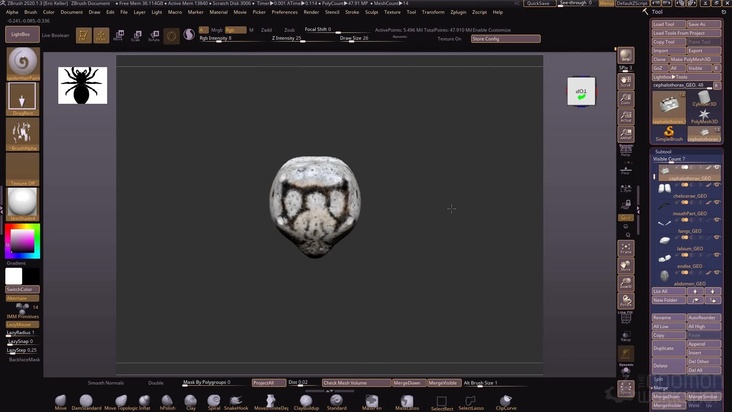Click the Actual size icon
Viewport: 732px width, 412px height.
coord(626,117)
